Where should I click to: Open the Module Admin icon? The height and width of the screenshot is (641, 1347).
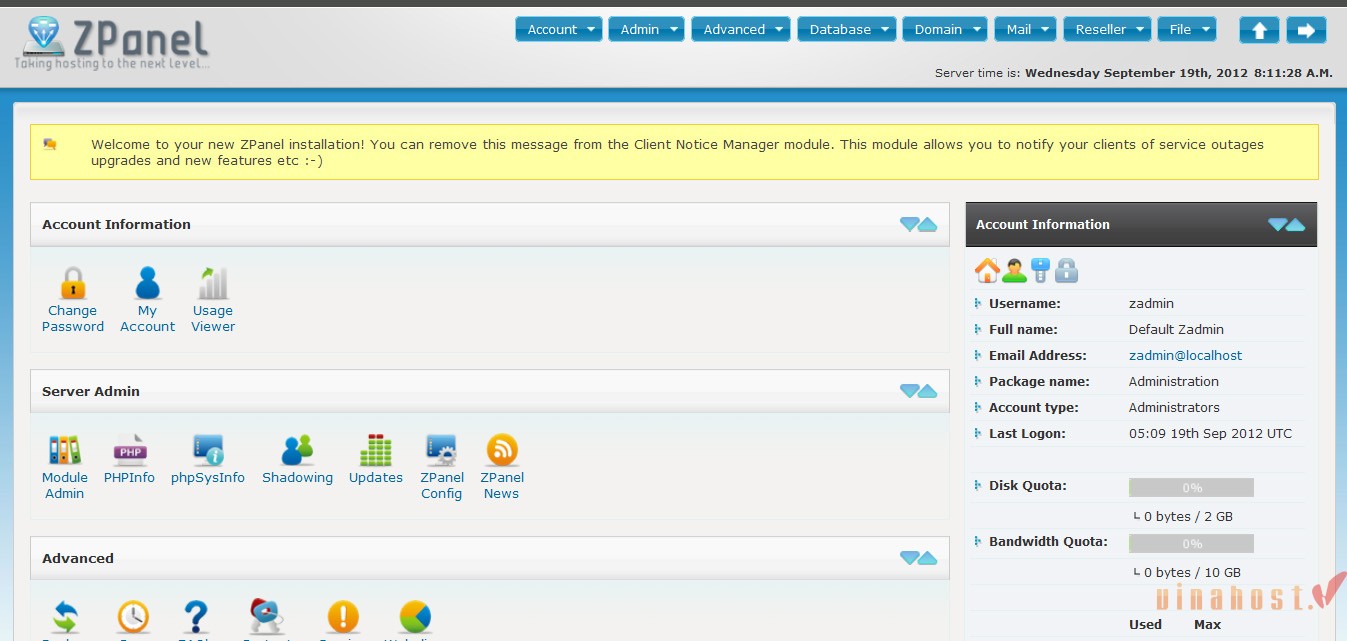(x=65, y=450)
